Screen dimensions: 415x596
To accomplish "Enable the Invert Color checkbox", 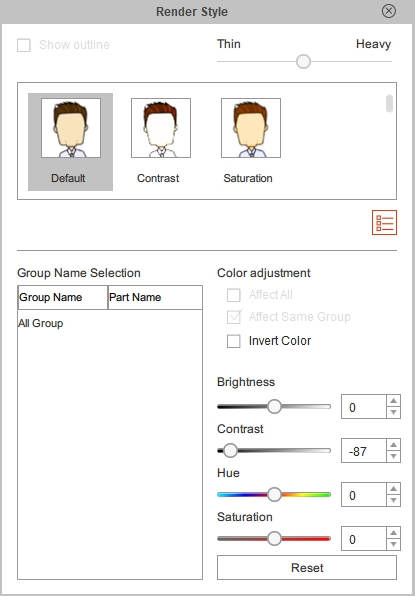I will pyautogui.click(x=233, y=341).
